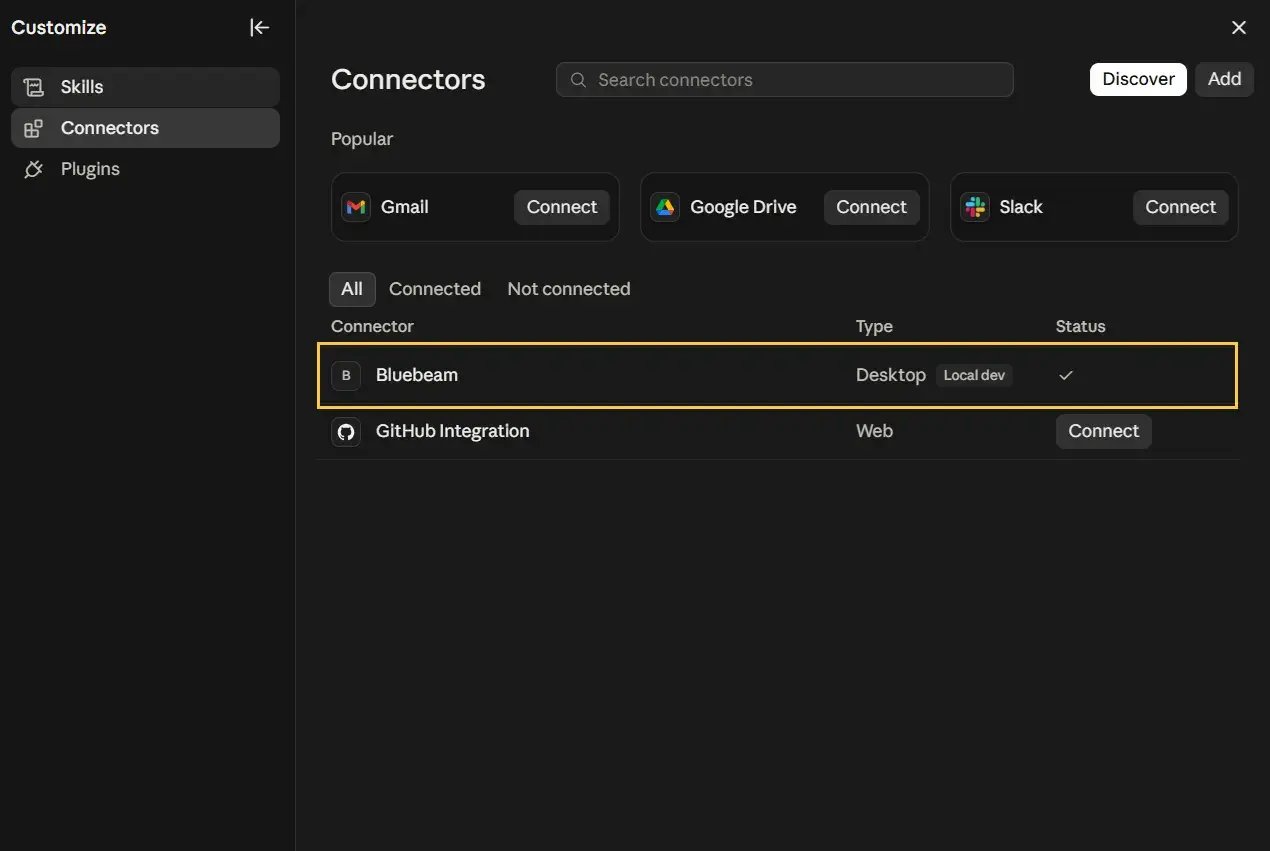Filter by Not connected
The width and height of the screenshot is (1270, 851).
[x=569, y=289]
